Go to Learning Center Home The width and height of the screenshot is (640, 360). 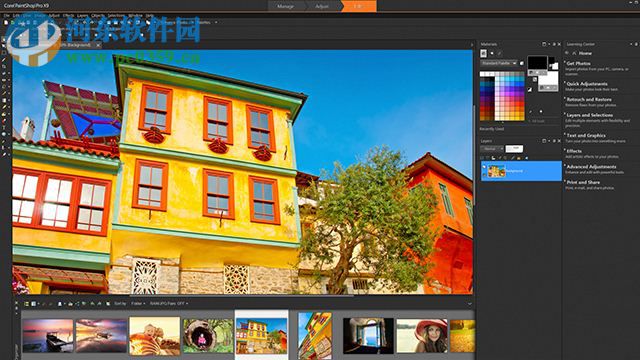[585, 53]
